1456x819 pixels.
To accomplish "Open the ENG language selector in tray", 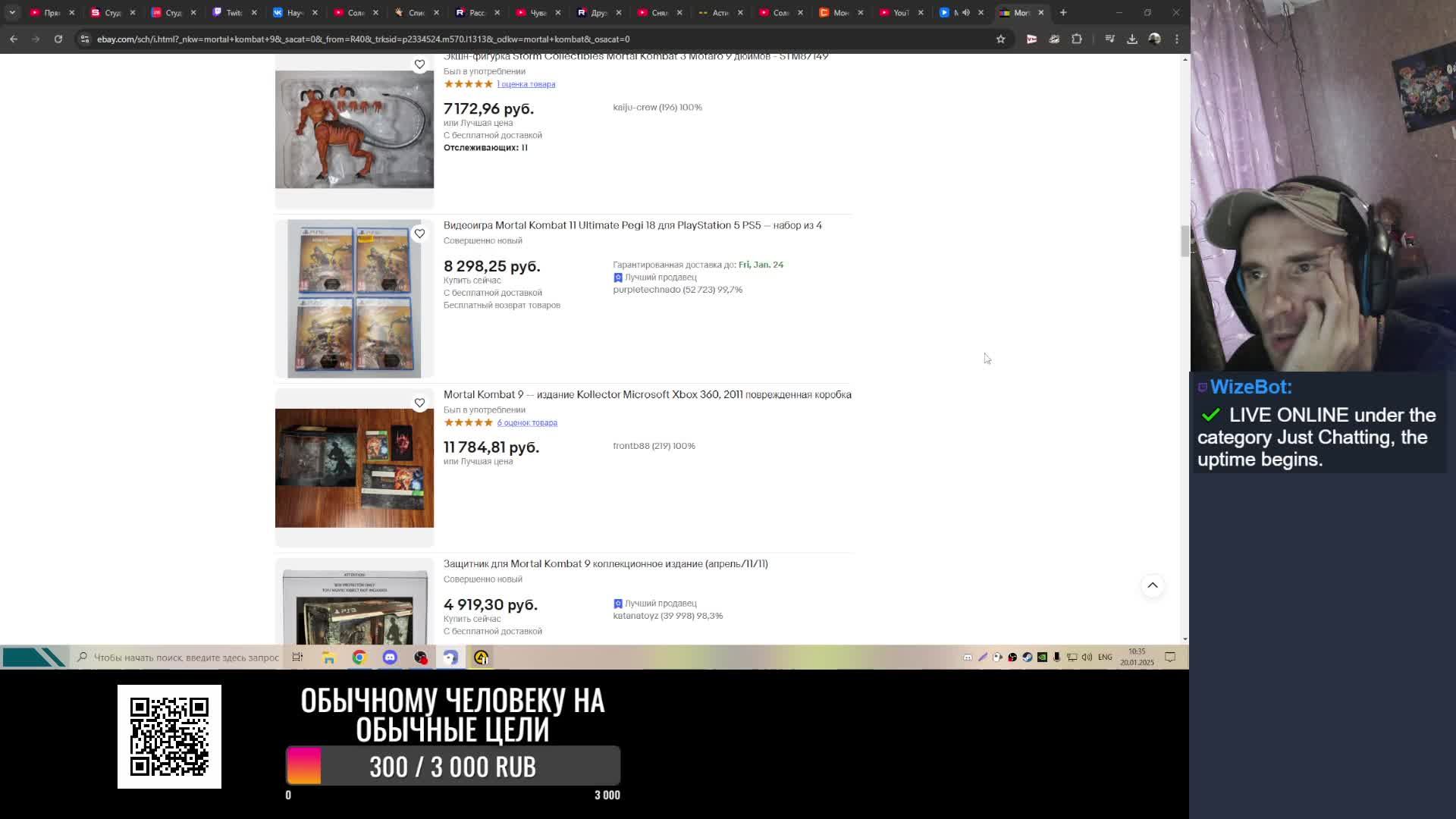I will pyautogui.click(x=1105, y=657).
